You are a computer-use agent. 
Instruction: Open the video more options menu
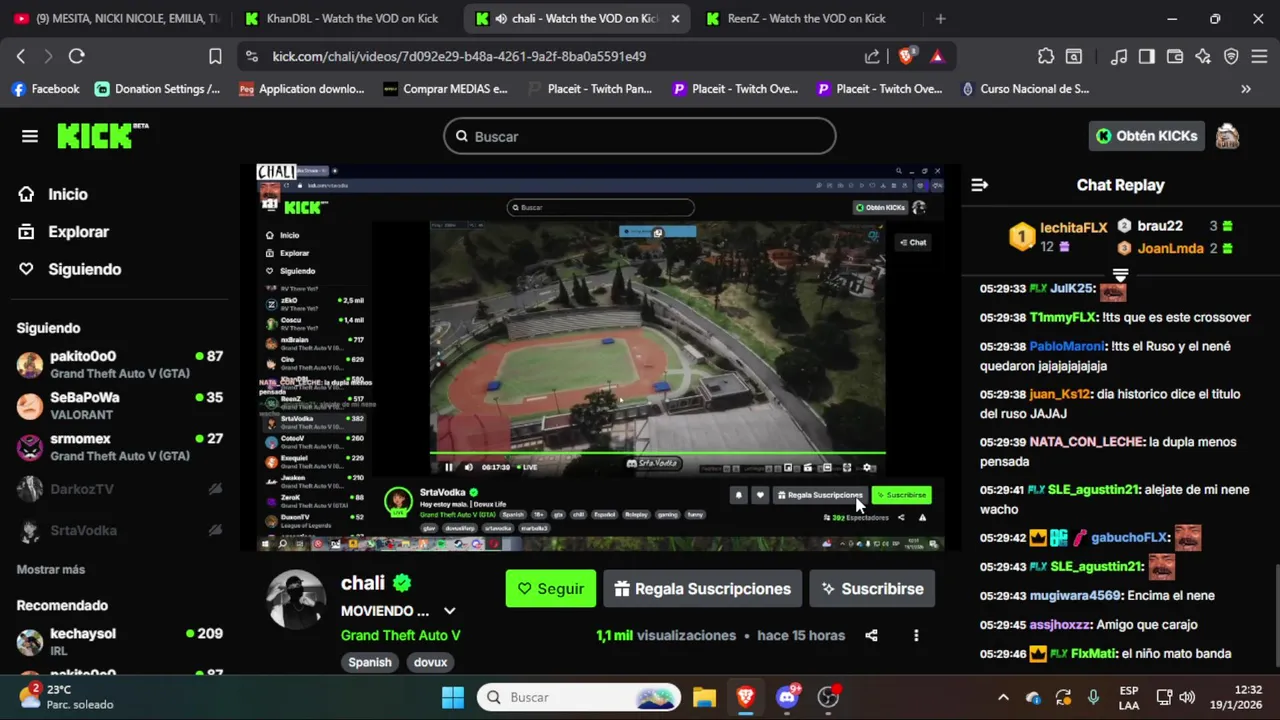[916, 636]
